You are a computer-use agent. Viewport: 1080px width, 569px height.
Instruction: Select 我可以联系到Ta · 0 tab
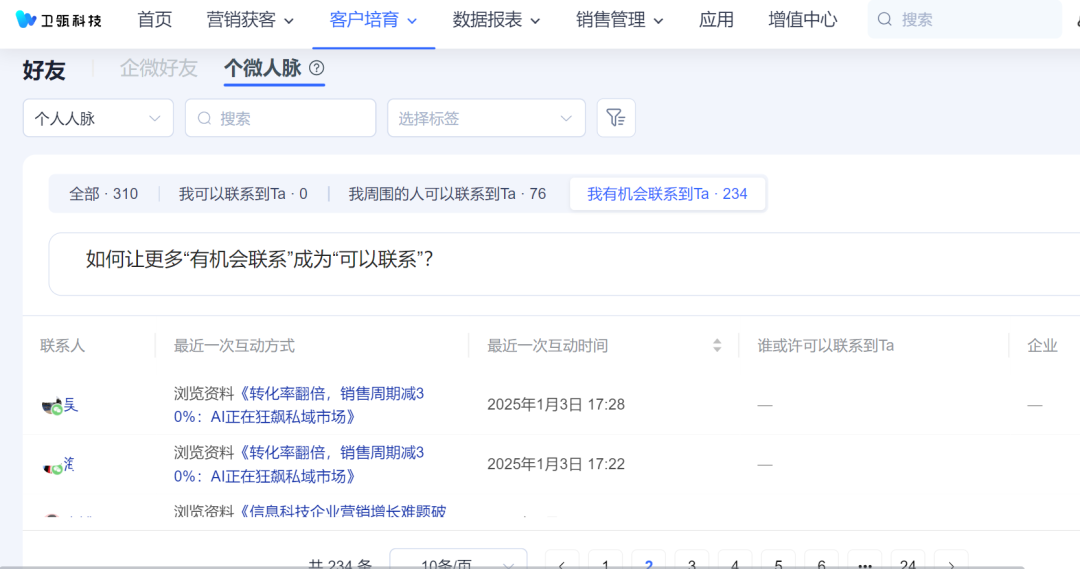coord(243,194)
